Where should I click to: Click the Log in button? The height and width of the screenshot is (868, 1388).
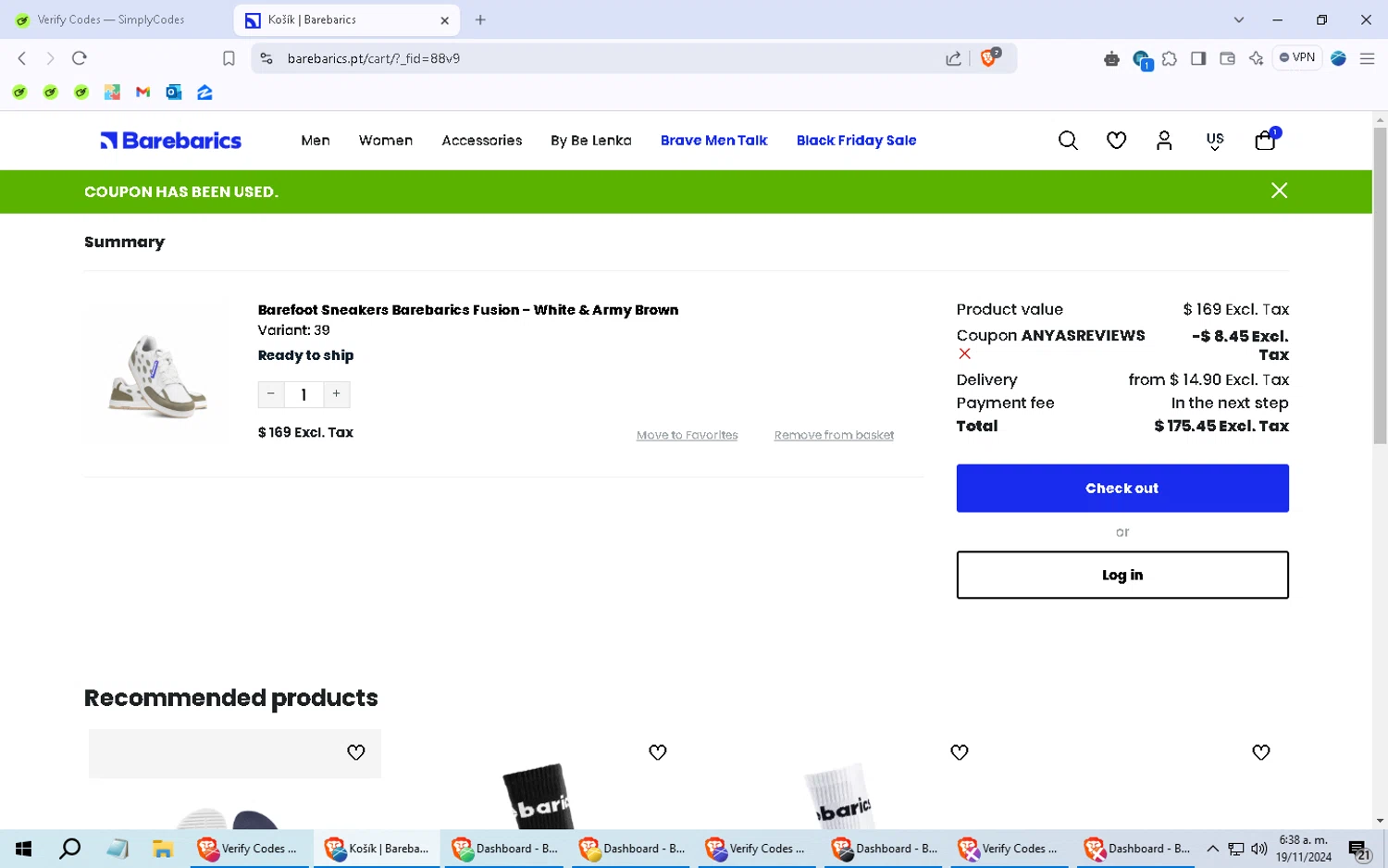pos(1122,575)
